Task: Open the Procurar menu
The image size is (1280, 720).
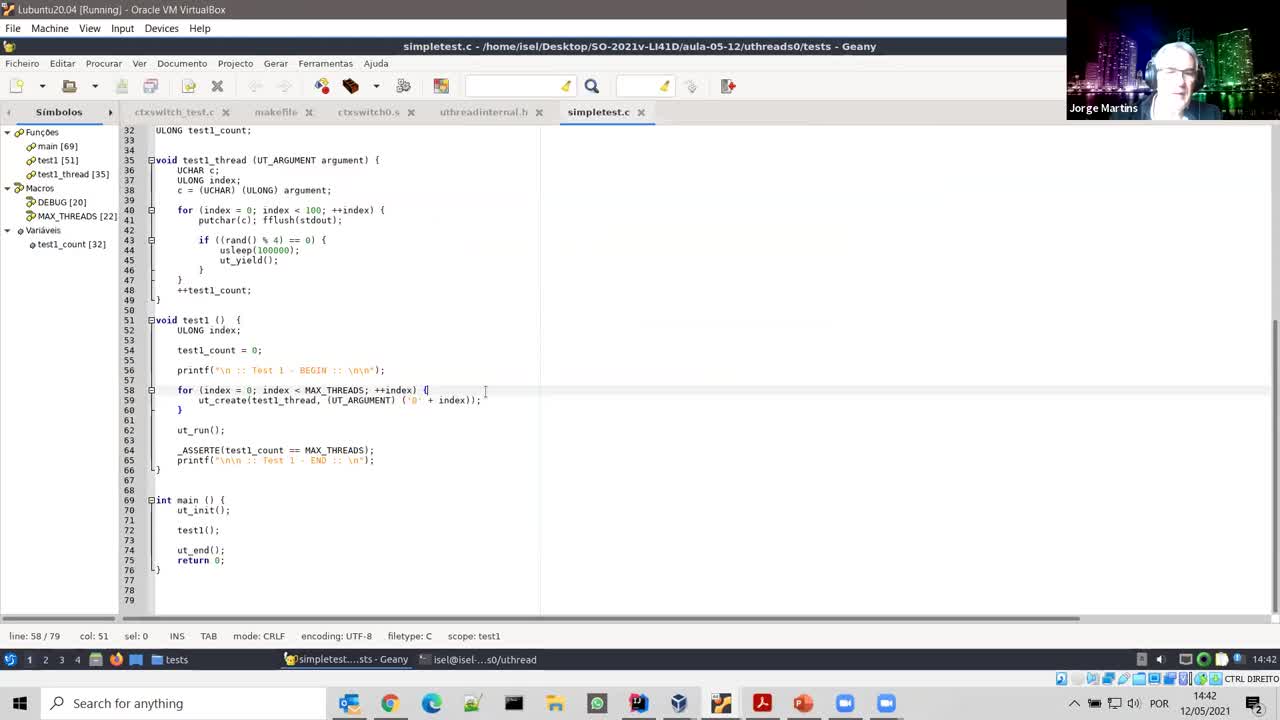Action: point(103,63)
